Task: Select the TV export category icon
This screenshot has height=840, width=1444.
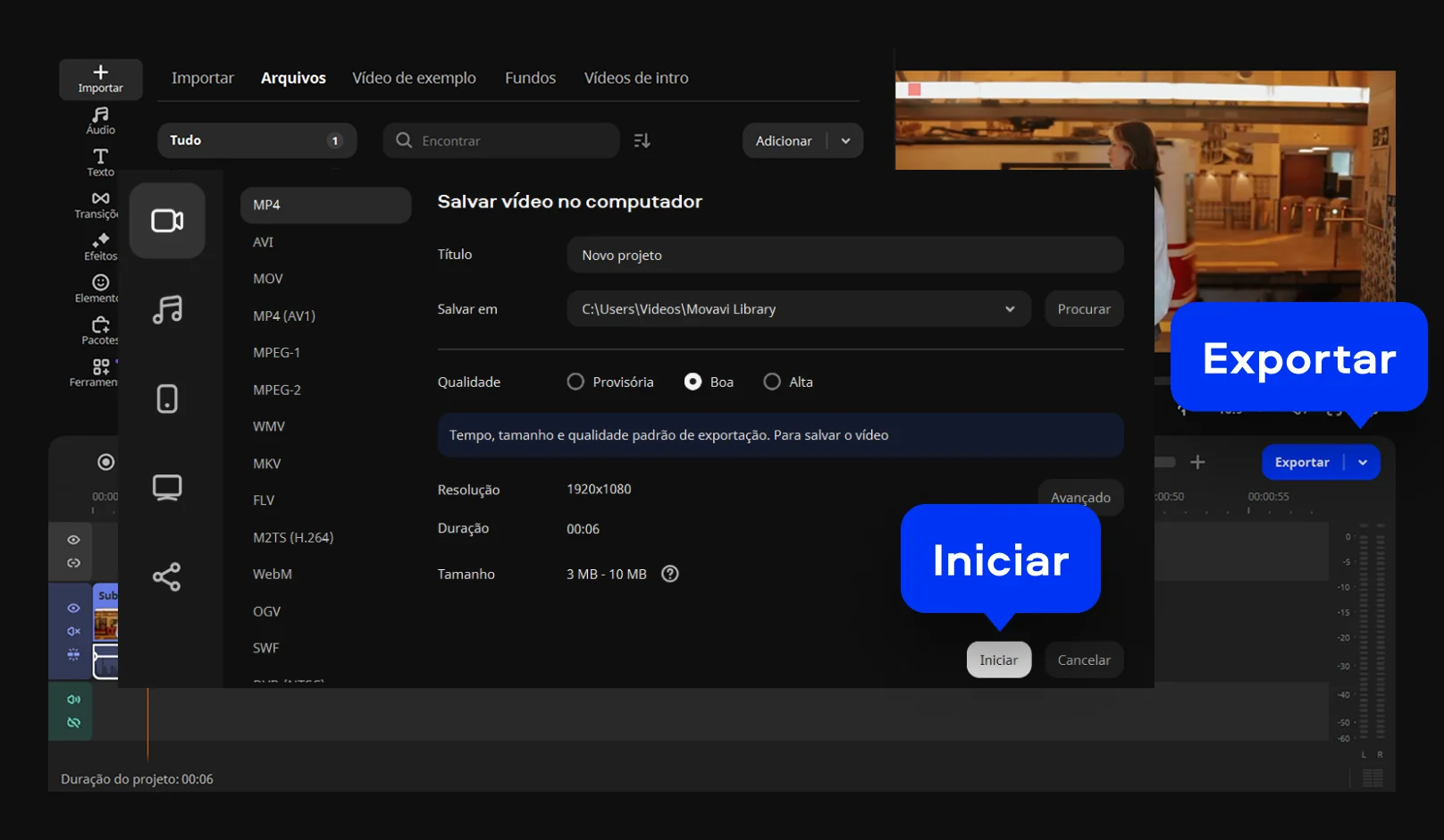Action: (167, 487)
